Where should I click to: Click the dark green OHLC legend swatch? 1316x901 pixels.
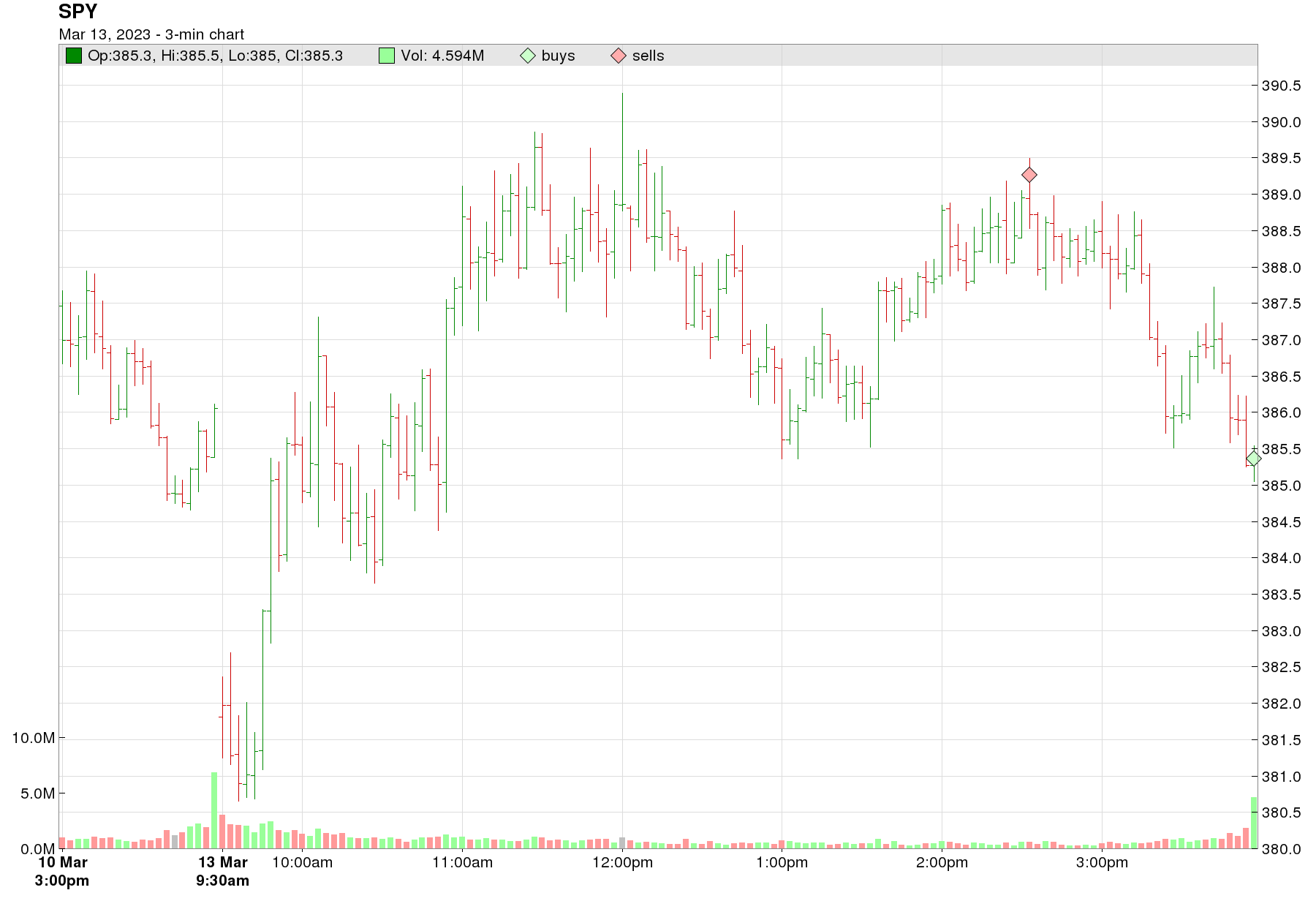pos(74,56)
